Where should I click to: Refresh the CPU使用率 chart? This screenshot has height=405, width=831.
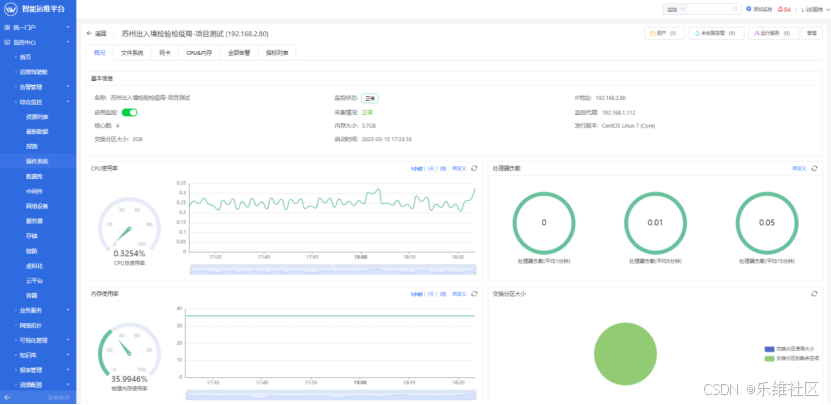point(474,168)
